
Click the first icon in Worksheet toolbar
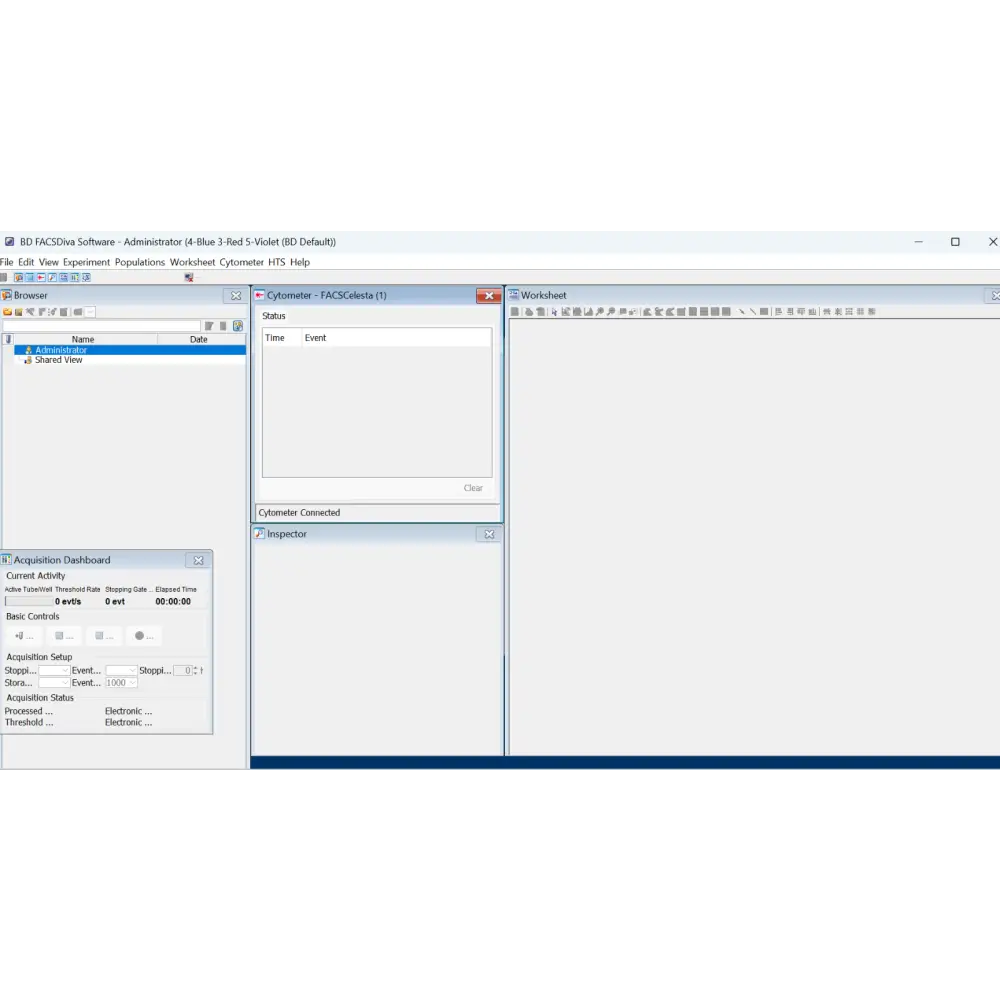pyautogui.click(x=515, y=312)
